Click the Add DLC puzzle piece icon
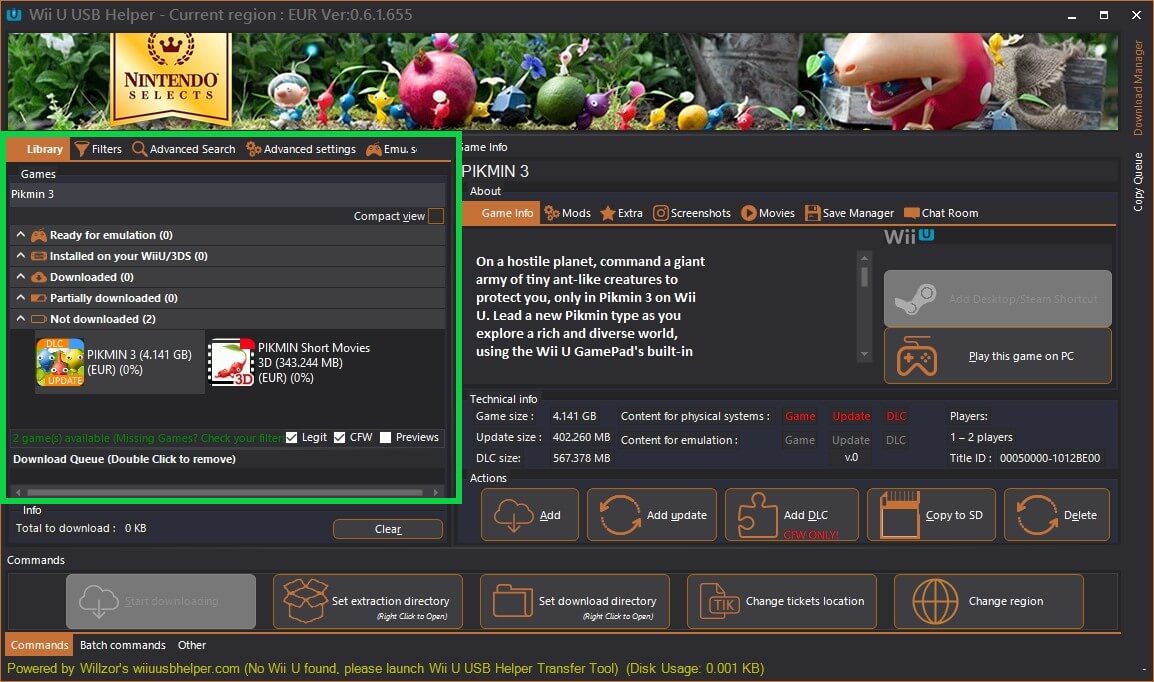Image resolution: width=1154 pixels, height=682 pixels. pos(757,515)
